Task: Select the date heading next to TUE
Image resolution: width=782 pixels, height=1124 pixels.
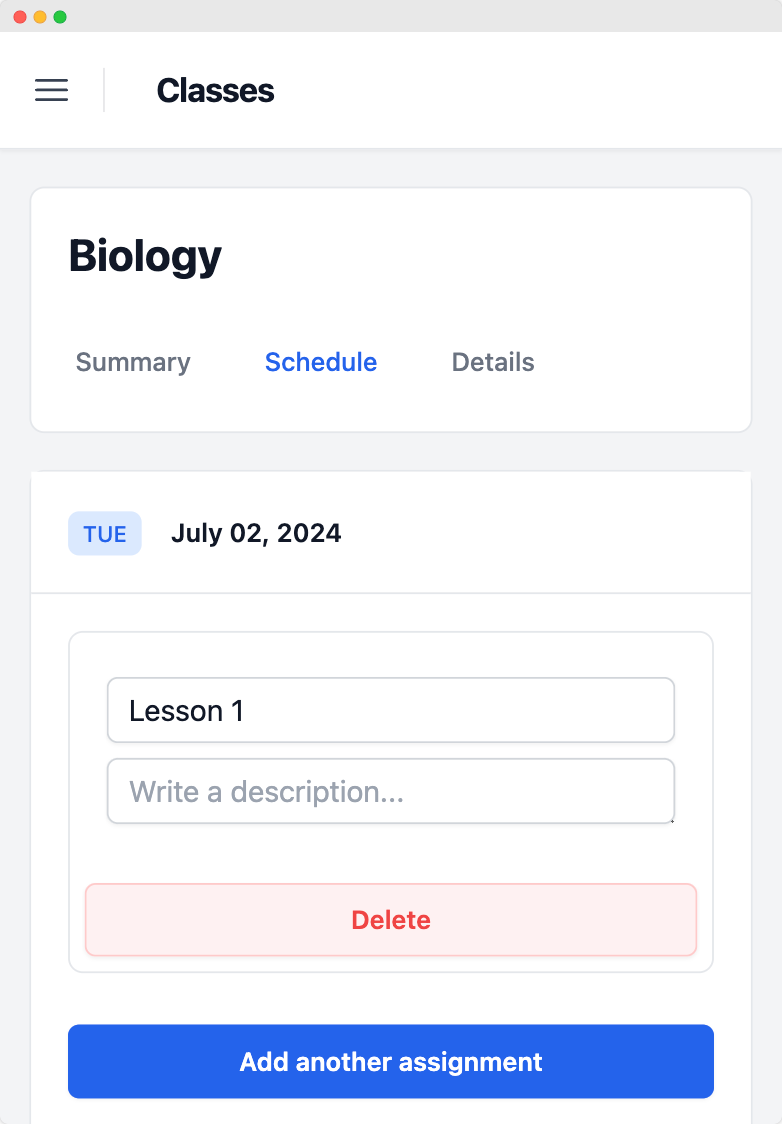Action: point(256,533)
